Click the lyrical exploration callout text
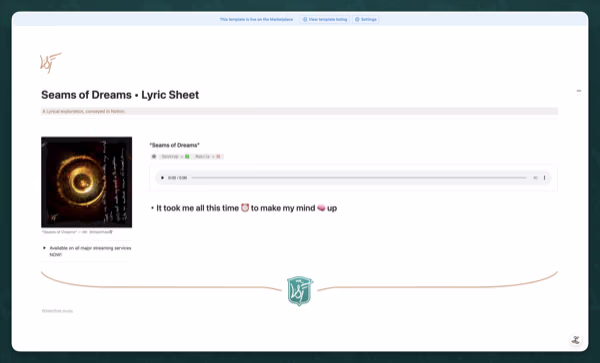 (x=83, y=111)
